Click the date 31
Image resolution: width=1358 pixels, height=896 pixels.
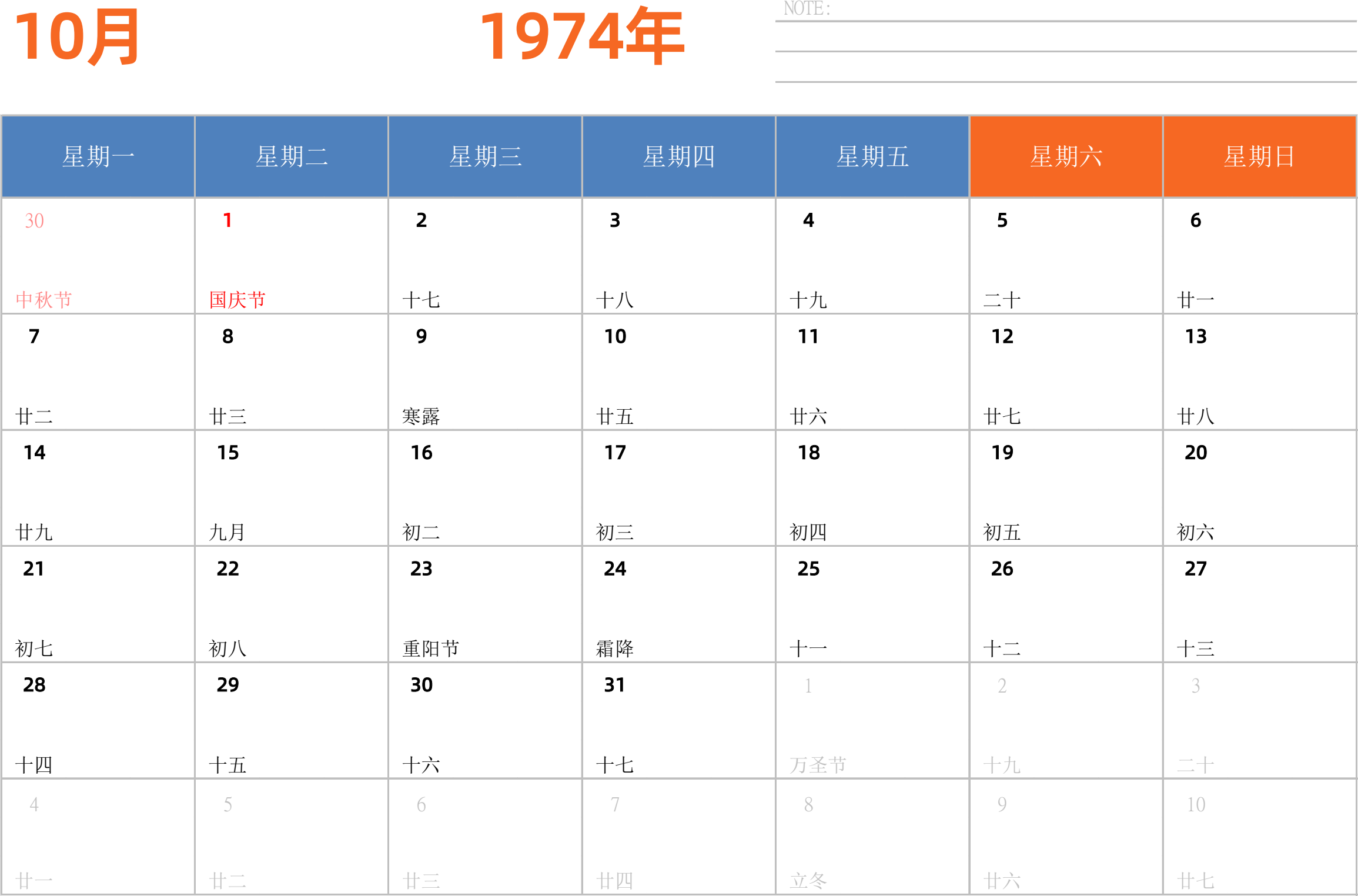pyautogui.click(x=615, y=684)
